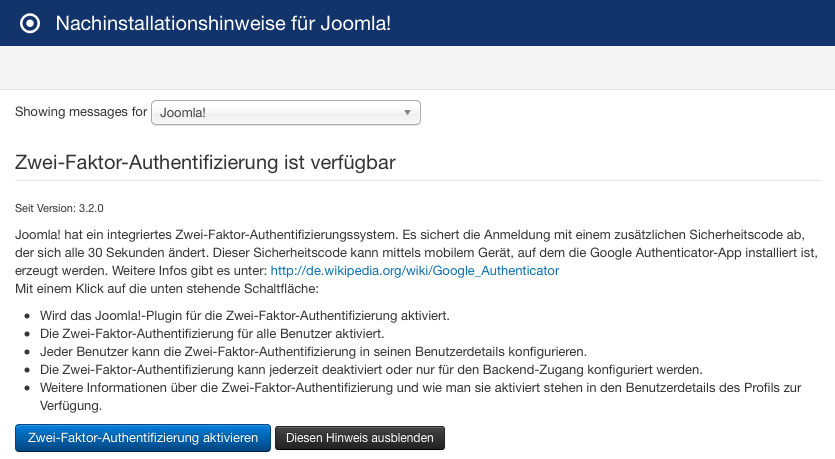Click the line 'Mit einem Klick auf die unten stehende Schaltfläche'
835x459 pixels.
(167, 289)
